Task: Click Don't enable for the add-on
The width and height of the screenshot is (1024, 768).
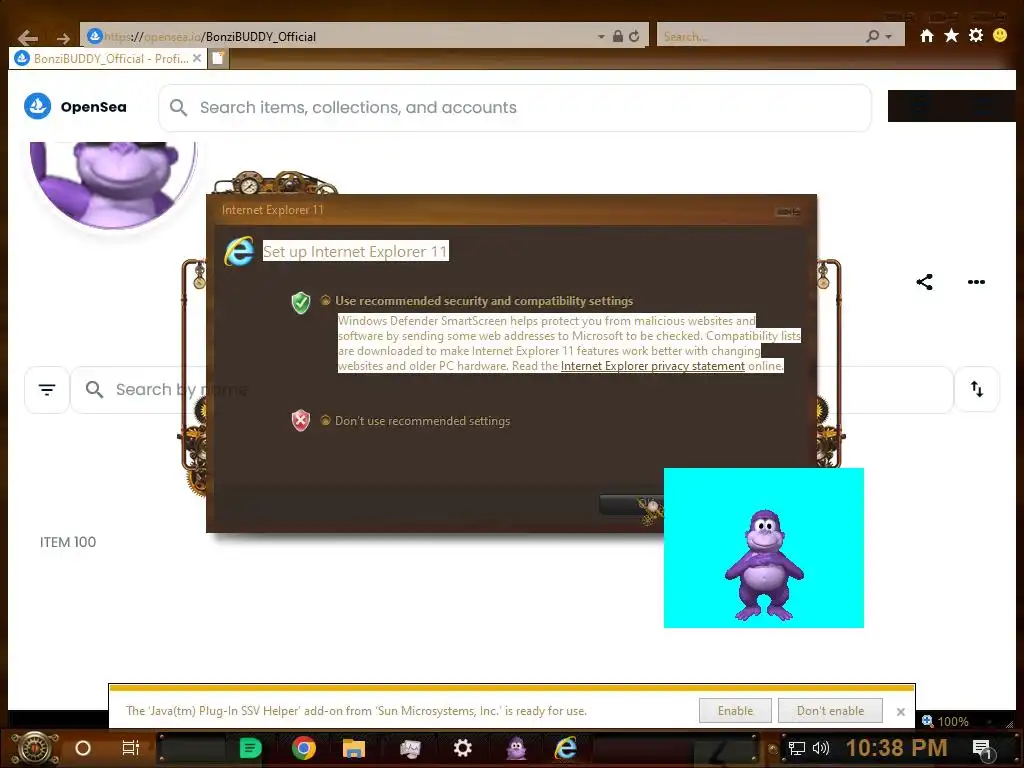Action: pyautogui.click(x=830, y=711)
